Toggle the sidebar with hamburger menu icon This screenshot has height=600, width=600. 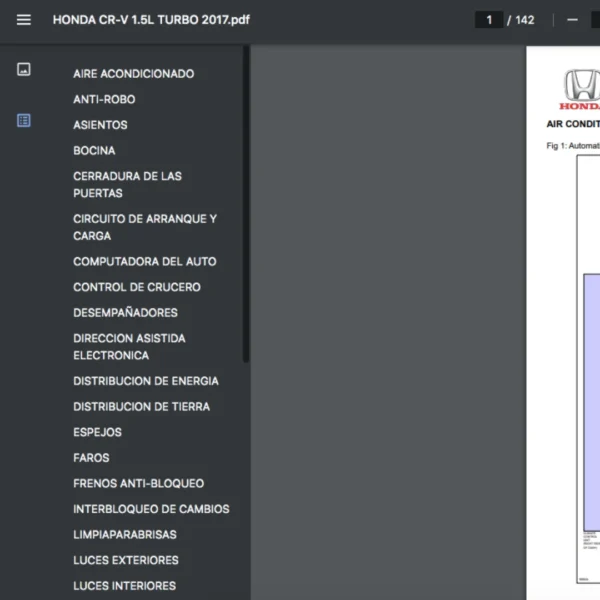(x=24, y=20)
